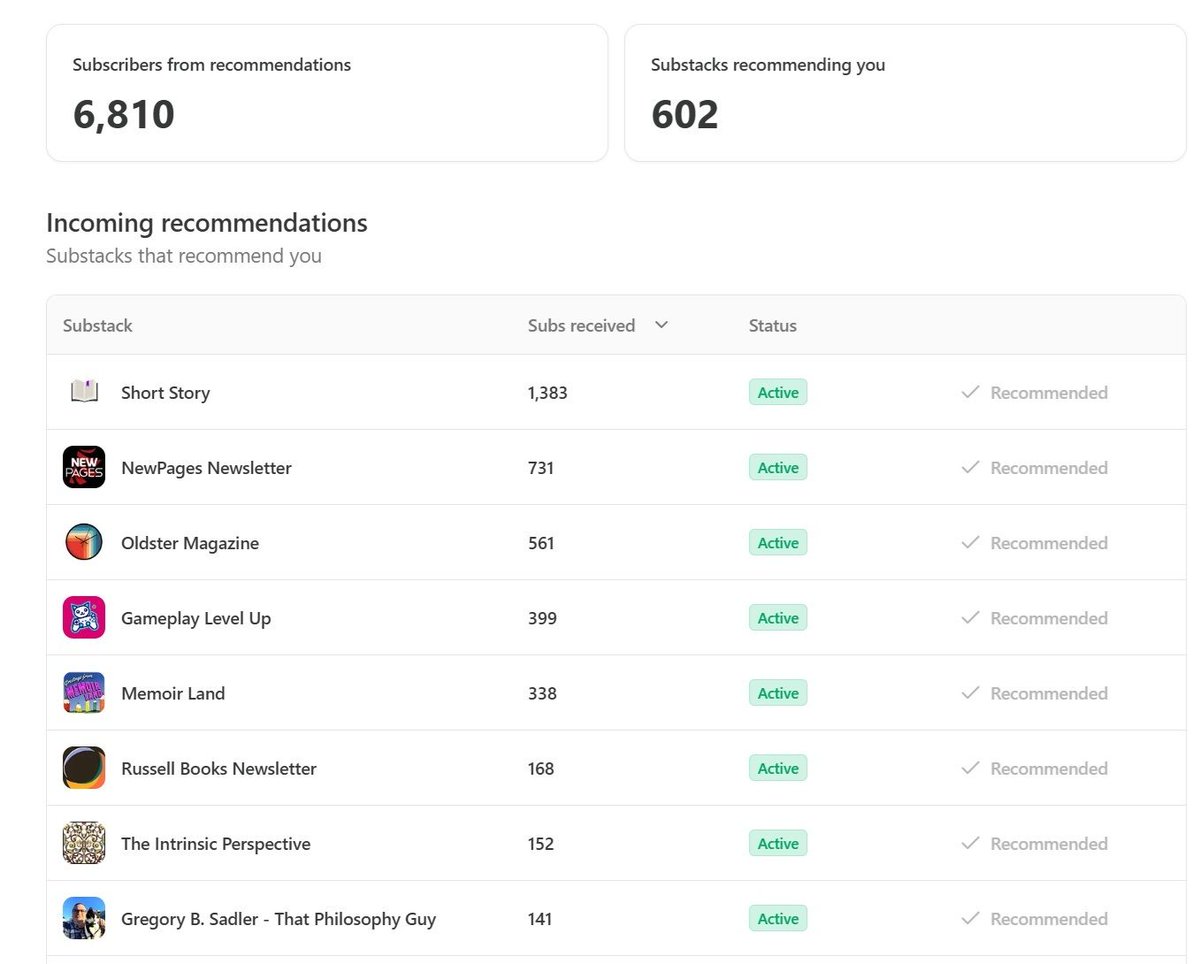Screen dimensions: 1200x964
Task: Open the Russell Books Newsletter icon
Action: tap(84, 767)
